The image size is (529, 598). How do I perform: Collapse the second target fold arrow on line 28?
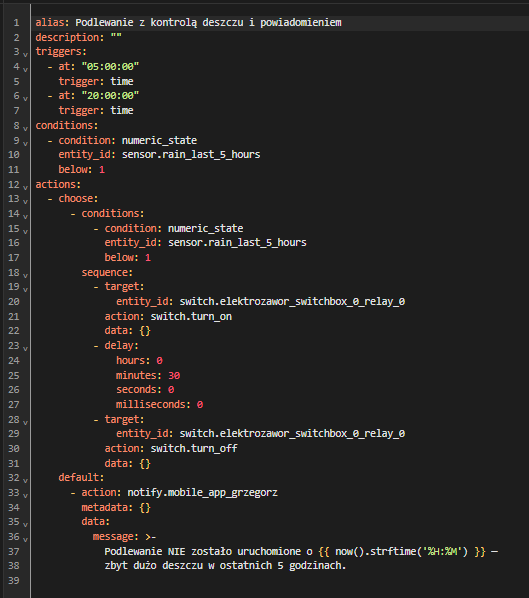tap(25, 422)
